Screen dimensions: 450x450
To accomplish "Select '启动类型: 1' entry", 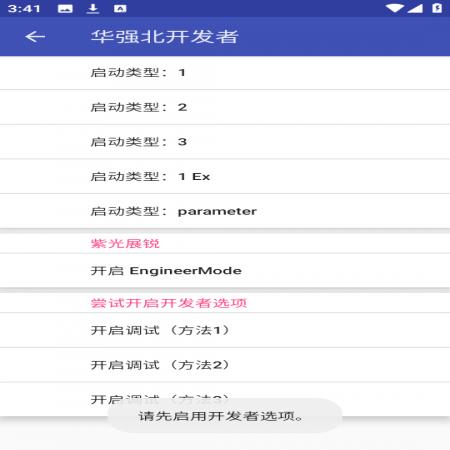I will tap(225, 73).
